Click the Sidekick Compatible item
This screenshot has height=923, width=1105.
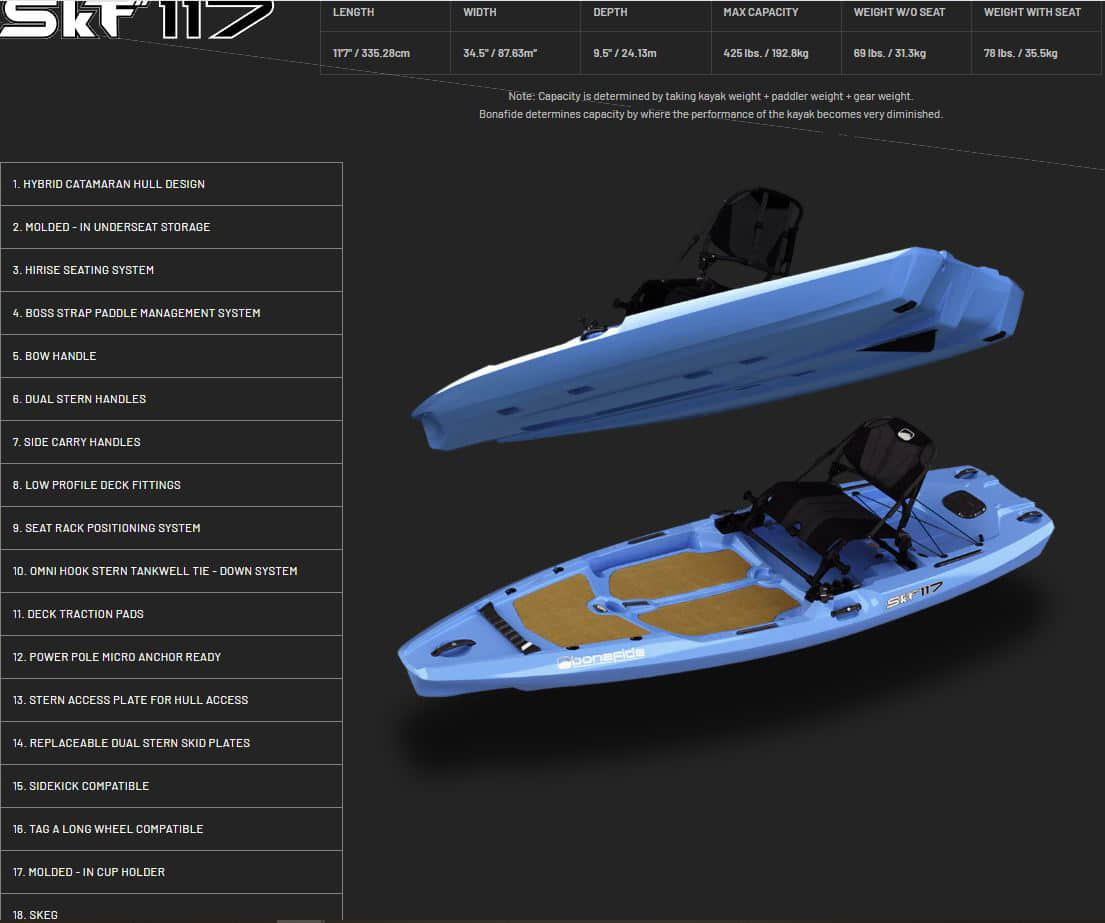tap(171, 786)
